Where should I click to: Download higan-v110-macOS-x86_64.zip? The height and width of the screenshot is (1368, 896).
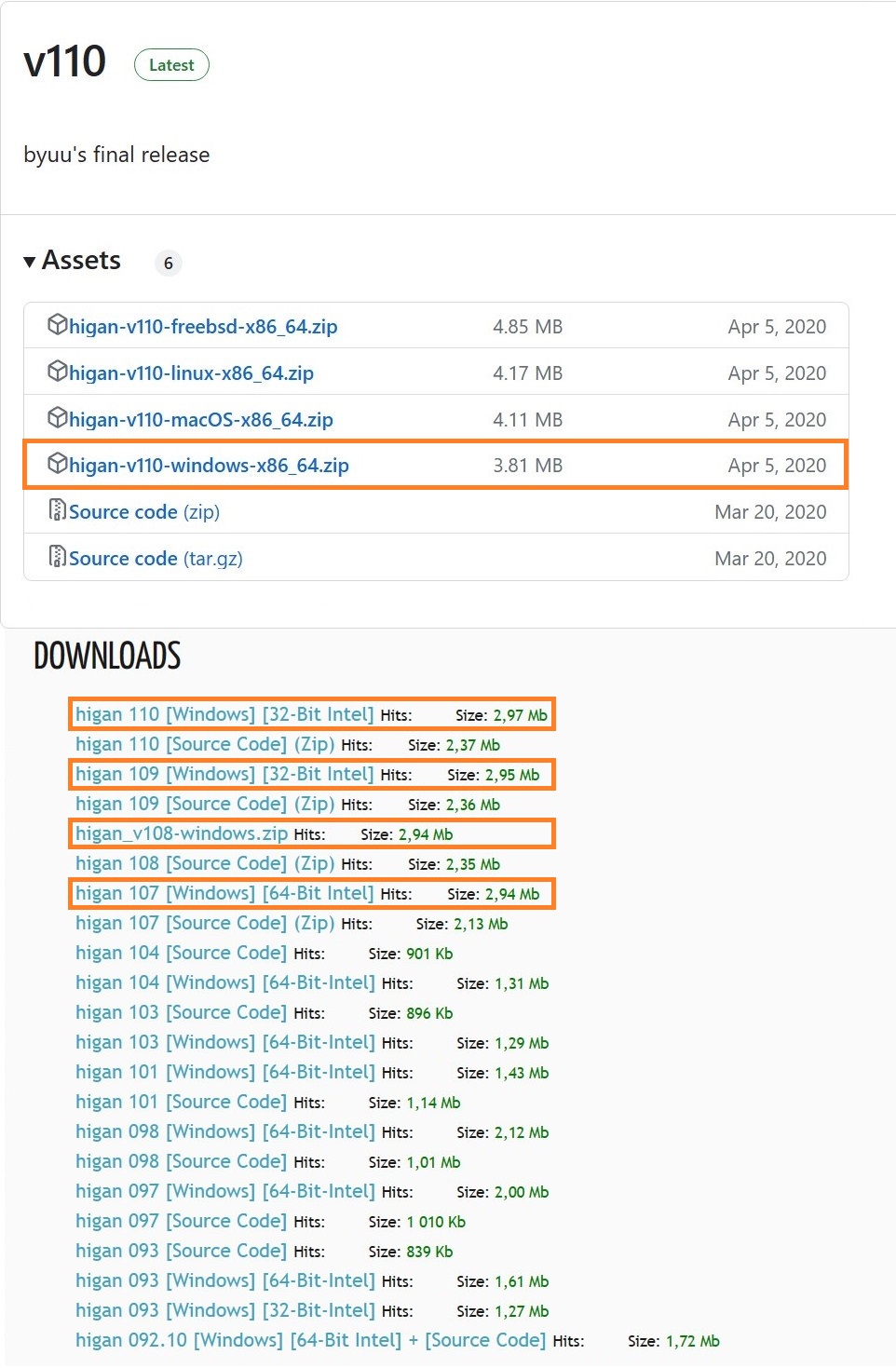201,420
